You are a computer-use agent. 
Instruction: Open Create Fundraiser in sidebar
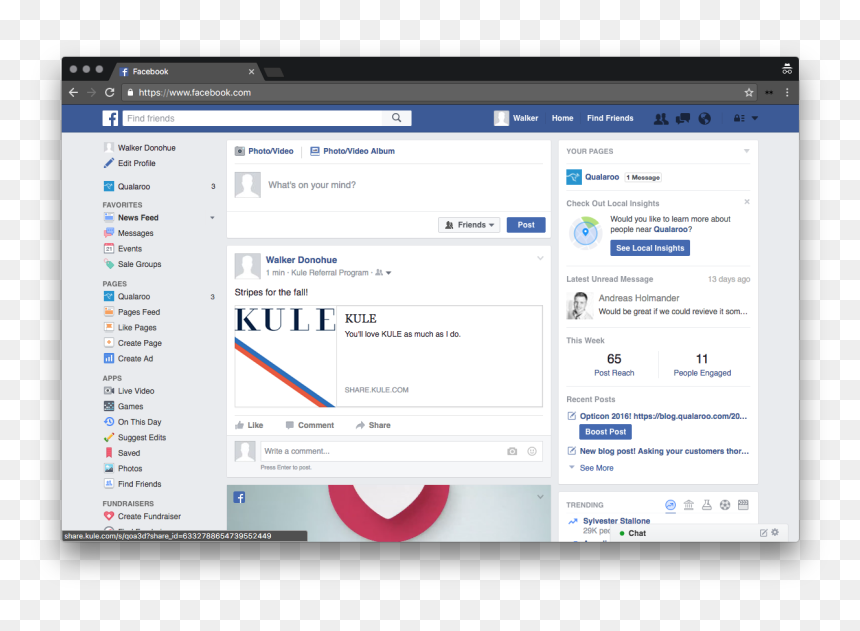(x=142, y=516)
